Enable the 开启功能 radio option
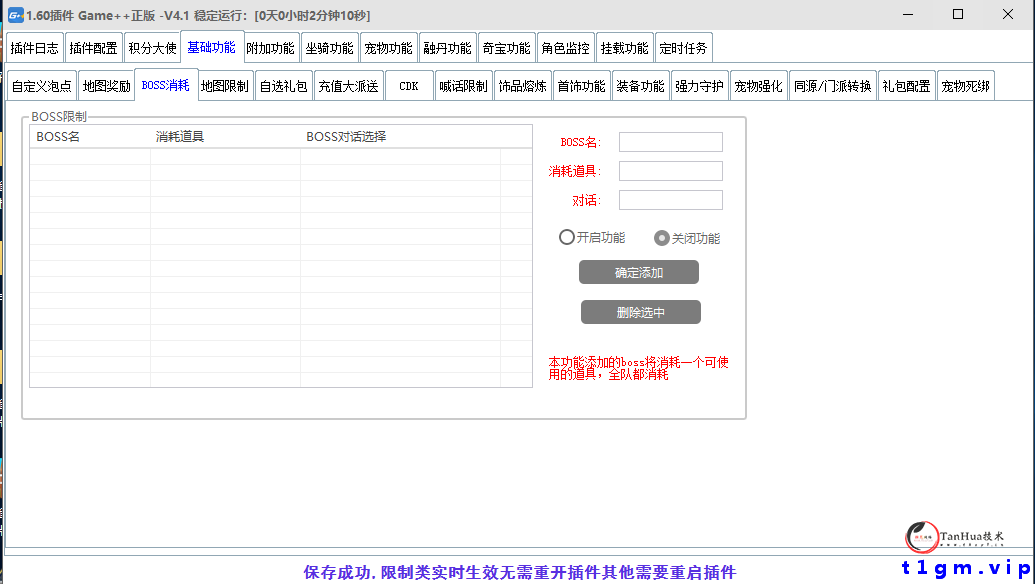This screenshot has width=1035, height=584. pyautogui.click(x=566, y=237)
